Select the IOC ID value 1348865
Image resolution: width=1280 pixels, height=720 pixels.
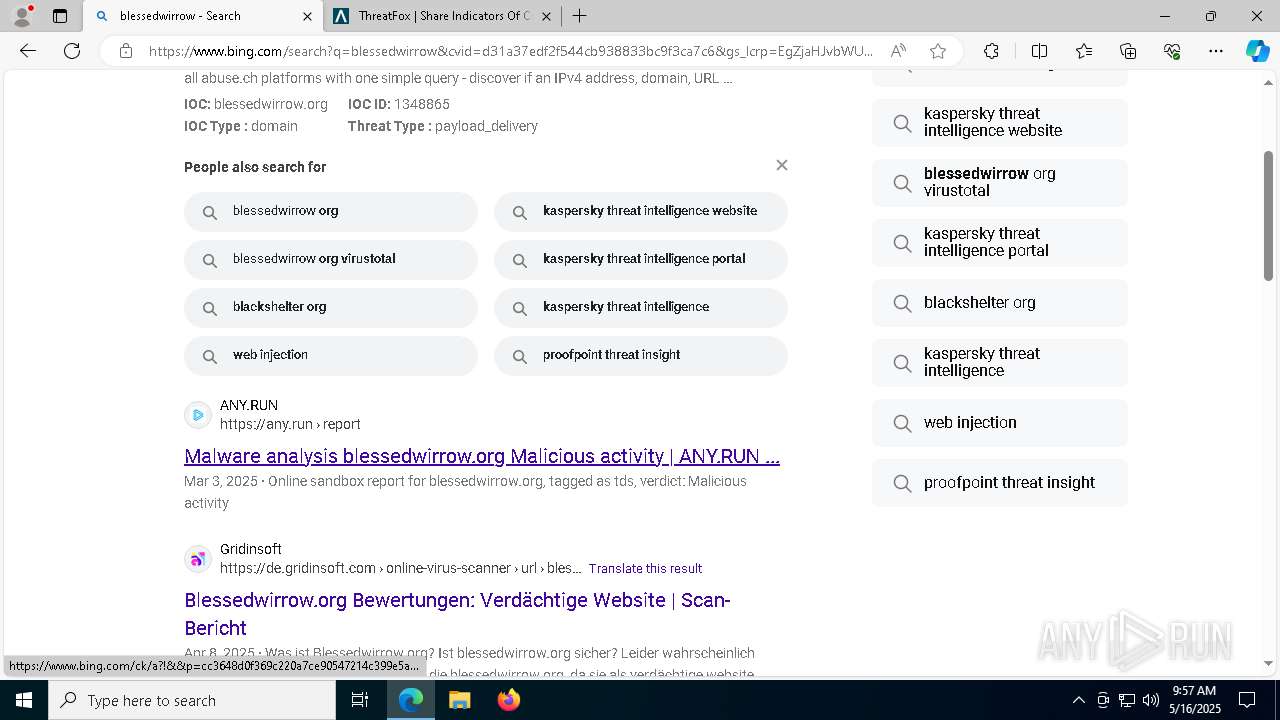tap(422, 104)
